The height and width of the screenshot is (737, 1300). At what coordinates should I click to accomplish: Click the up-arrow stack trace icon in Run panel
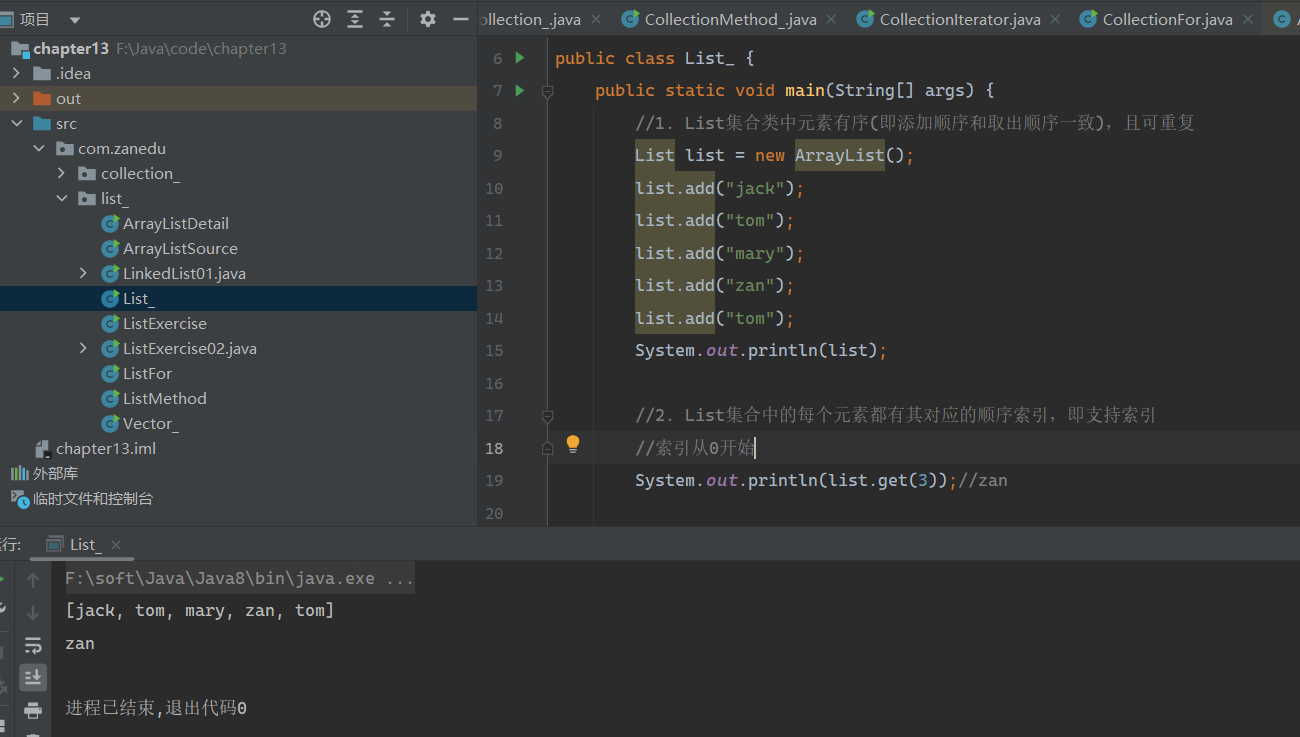click(33, 580)
